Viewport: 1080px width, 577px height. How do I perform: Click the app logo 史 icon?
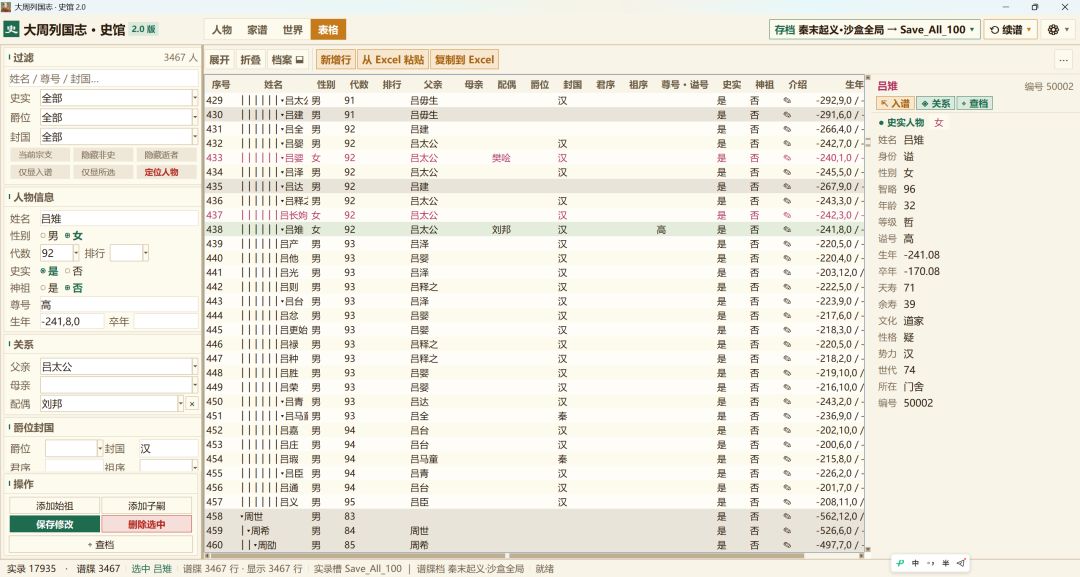point(11,30)
